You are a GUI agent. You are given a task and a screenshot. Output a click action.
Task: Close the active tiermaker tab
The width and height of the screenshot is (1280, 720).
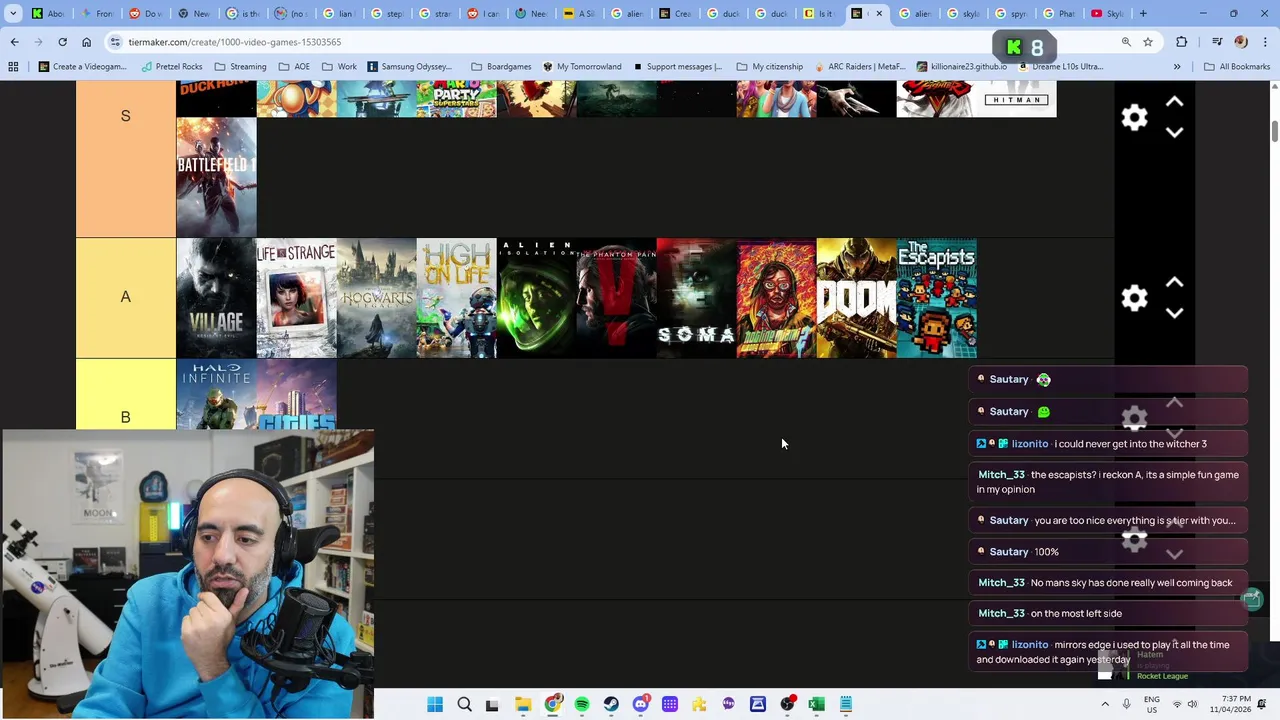point(879,14)
